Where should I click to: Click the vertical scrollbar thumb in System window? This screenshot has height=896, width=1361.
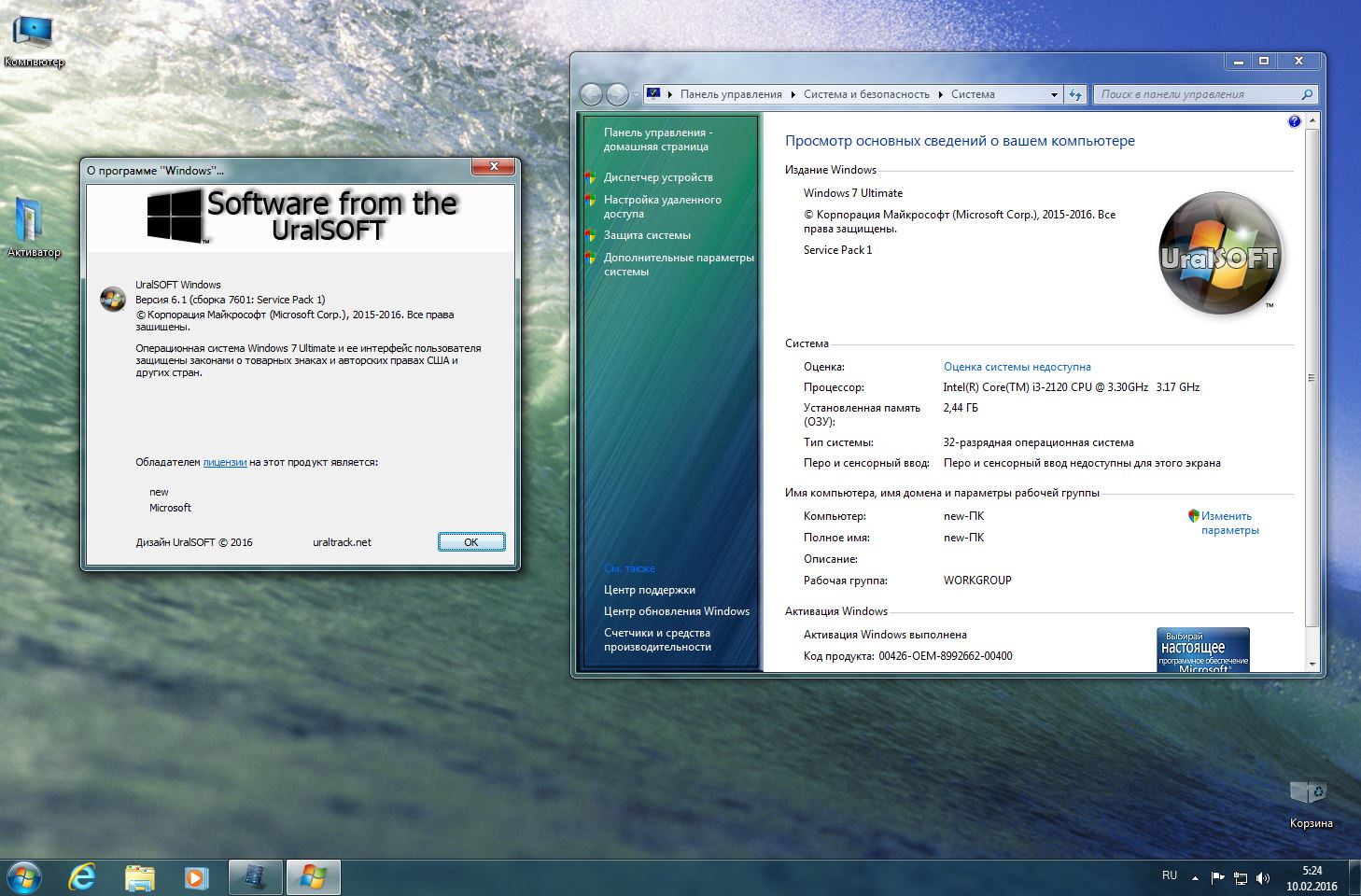click(x=1312, y=378)
